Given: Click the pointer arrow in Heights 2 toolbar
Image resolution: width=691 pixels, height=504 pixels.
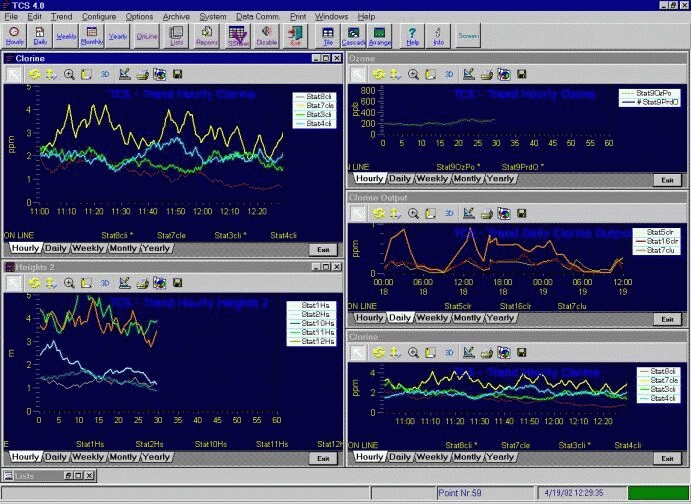Looking at the screenshot, I should pyautogui.click(x=13, y=283).
